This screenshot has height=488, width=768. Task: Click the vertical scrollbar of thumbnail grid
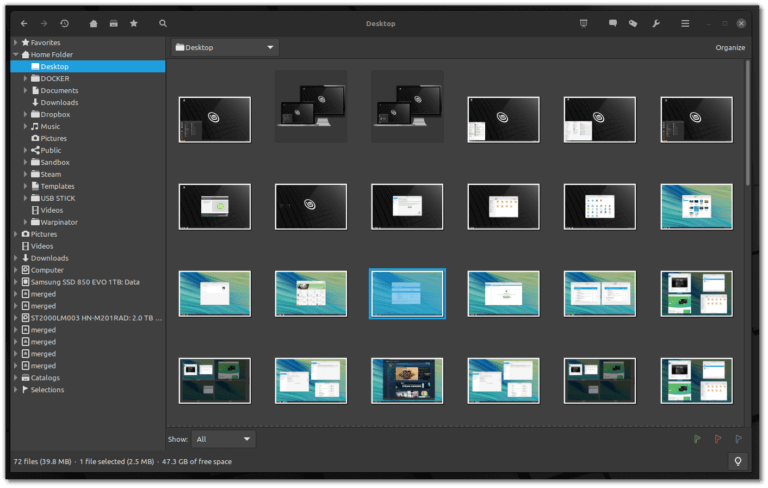pyautogui.click(x=747, y=122)
